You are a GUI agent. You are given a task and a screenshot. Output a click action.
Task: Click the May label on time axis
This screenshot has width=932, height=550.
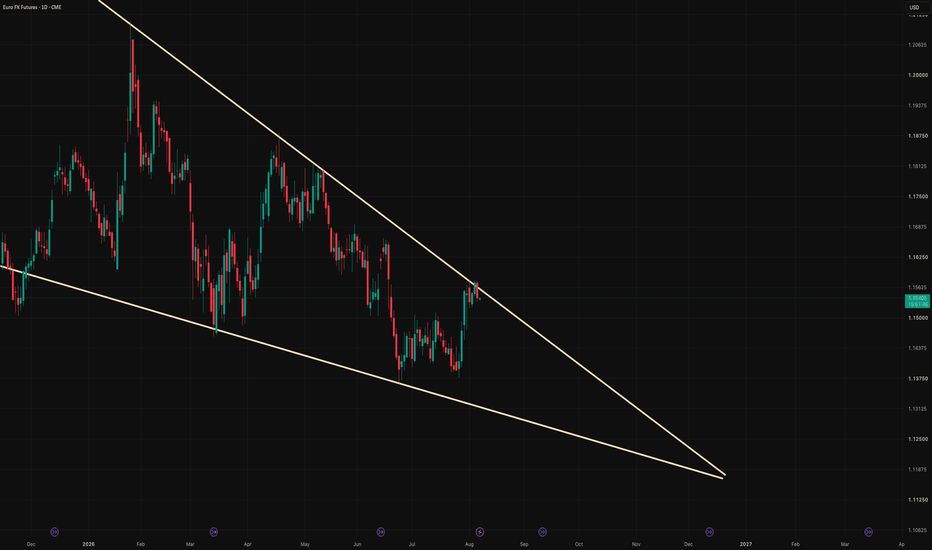[305, 545]
